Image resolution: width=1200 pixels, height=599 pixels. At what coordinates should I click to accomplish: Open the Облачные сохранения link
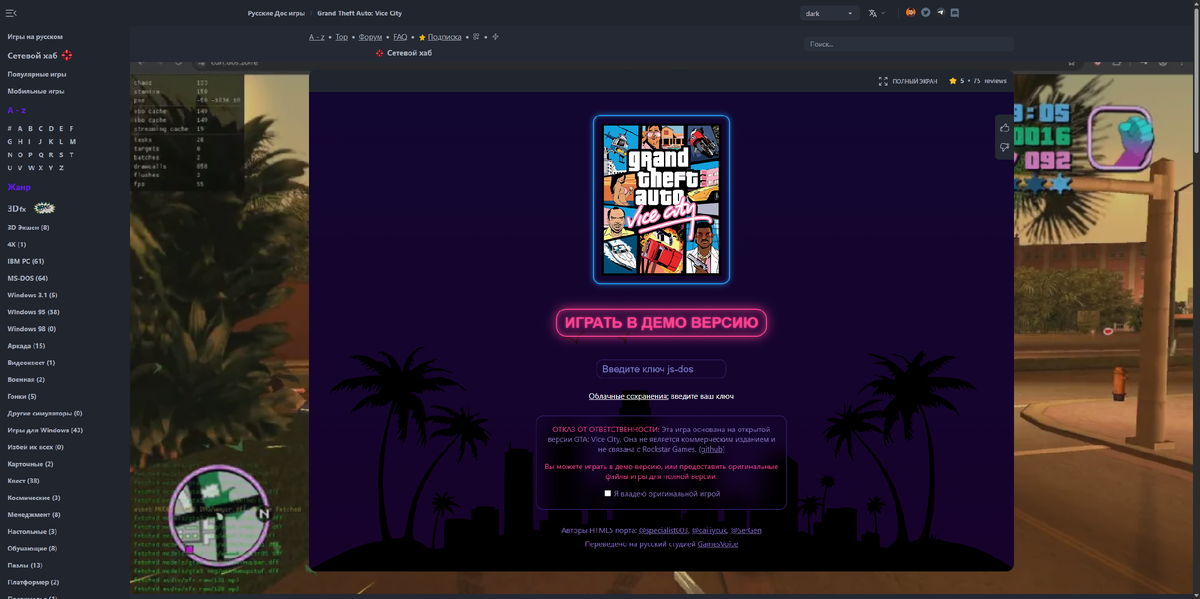coord(628,396)
